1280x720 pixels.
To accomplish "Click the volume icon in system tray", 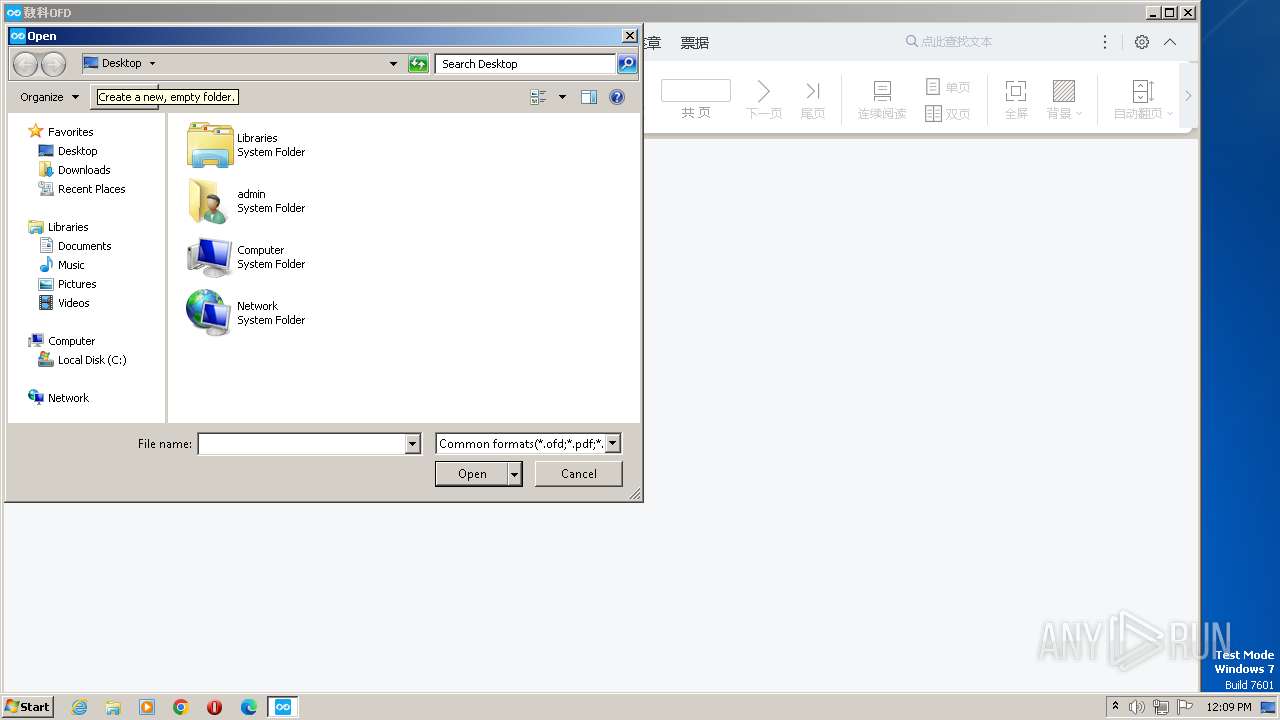I will 1137,707.
